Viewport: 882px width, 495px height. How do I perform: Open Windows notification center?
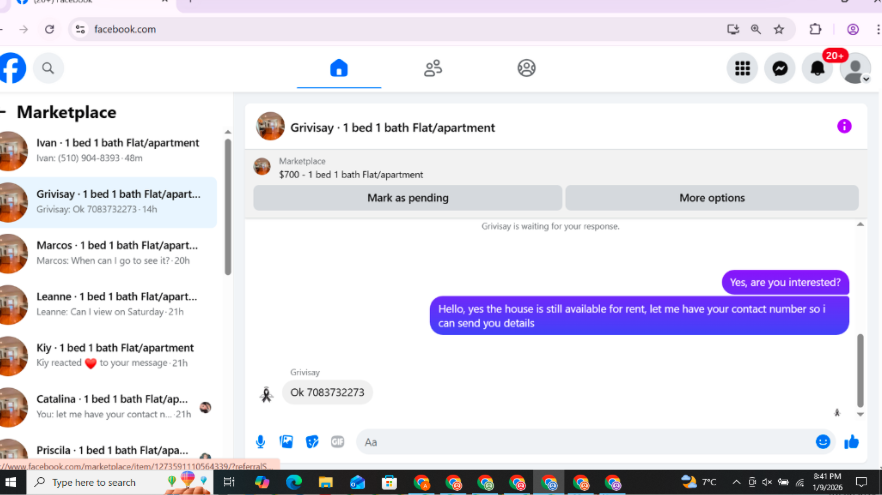[861, 482]
